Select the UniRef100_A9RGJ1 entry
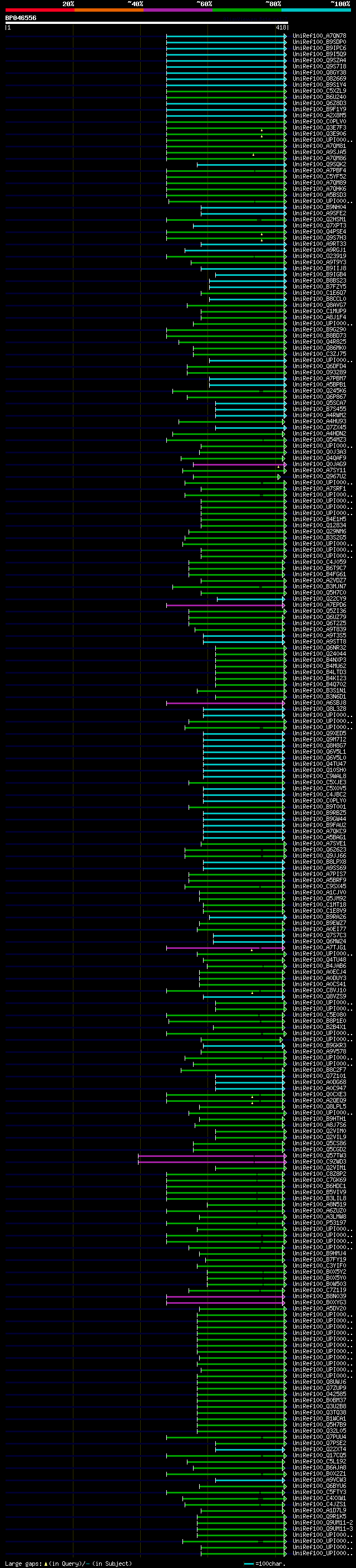 (319, 250)
